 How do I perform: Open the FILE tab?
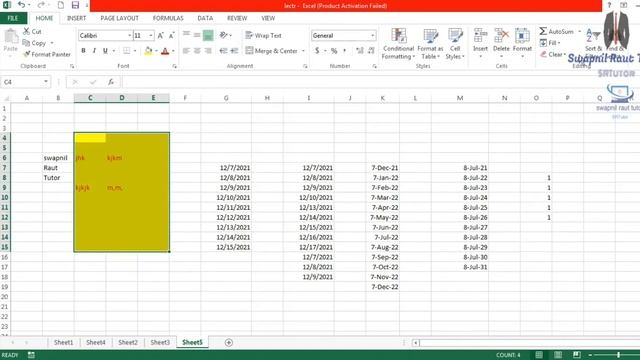[13, 18]
